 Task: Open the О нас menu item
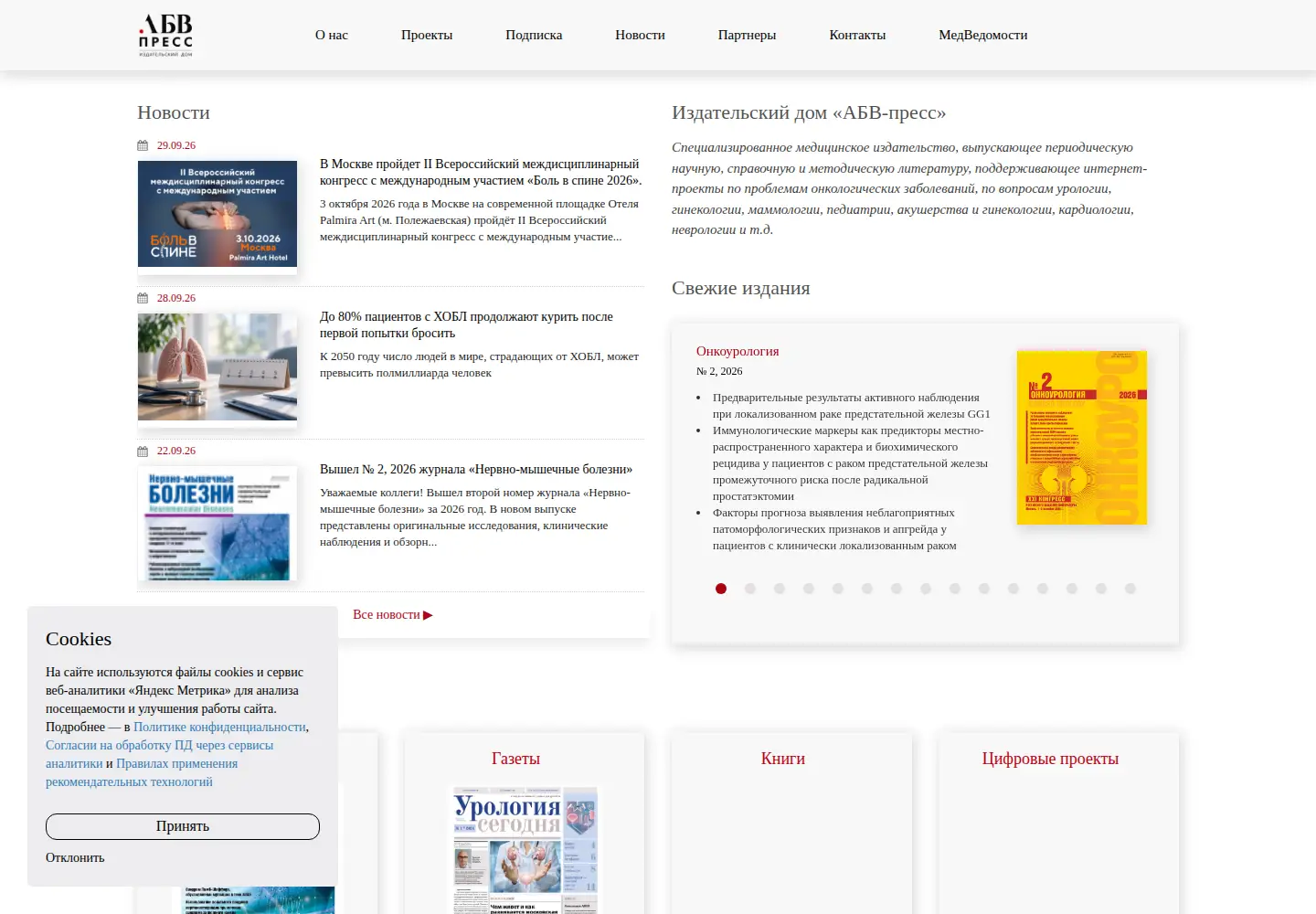tap(332, 35)
